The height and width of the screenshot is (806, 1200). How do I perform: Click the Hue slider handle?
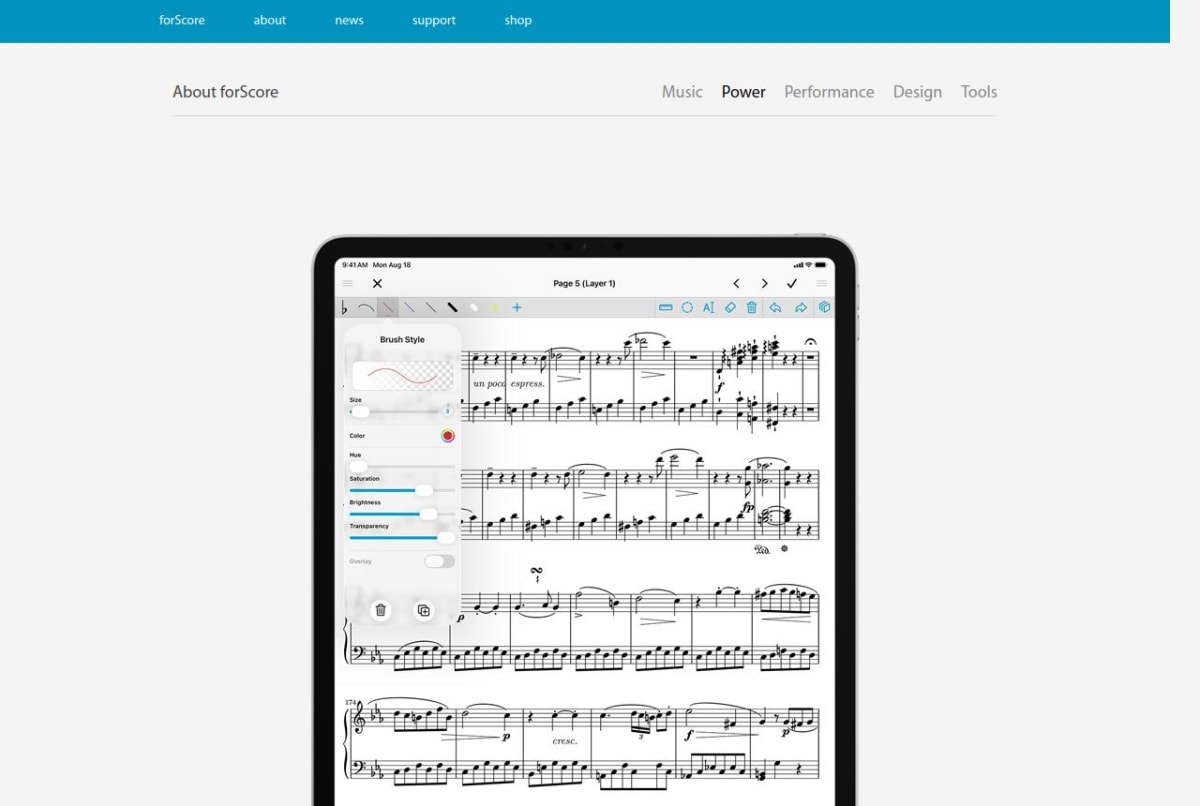pyautogui.click(x=358, y=467)
